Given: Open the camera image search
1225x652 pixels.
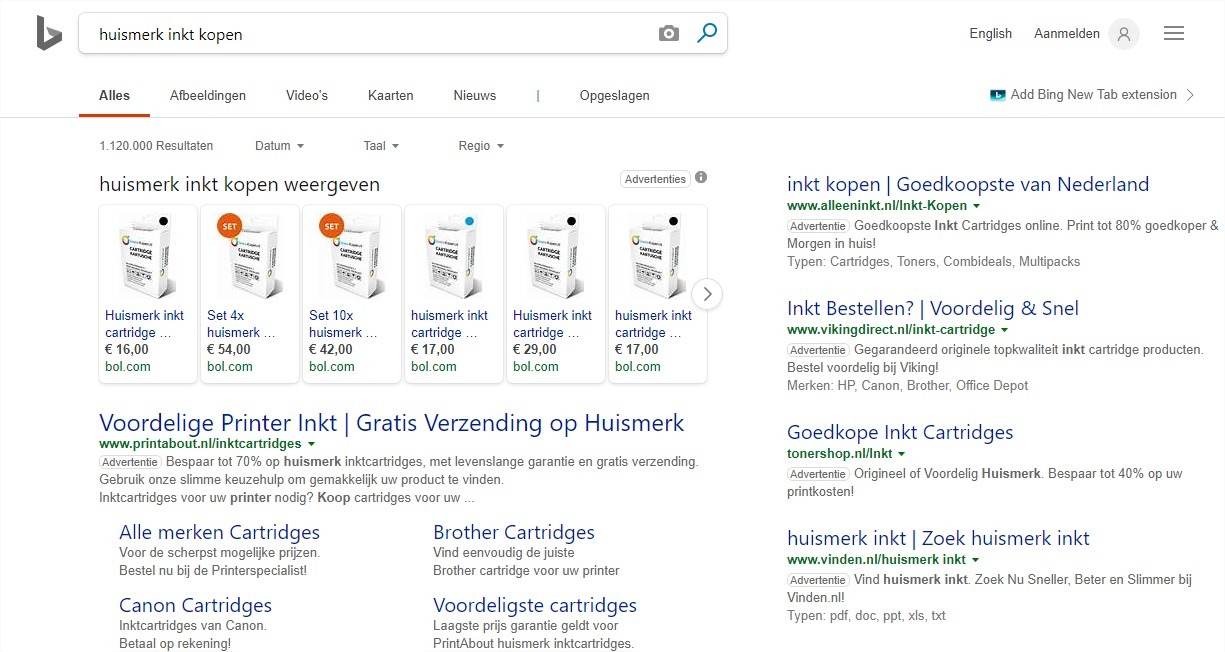Looking at the screenshot, I should pos(667,33).
